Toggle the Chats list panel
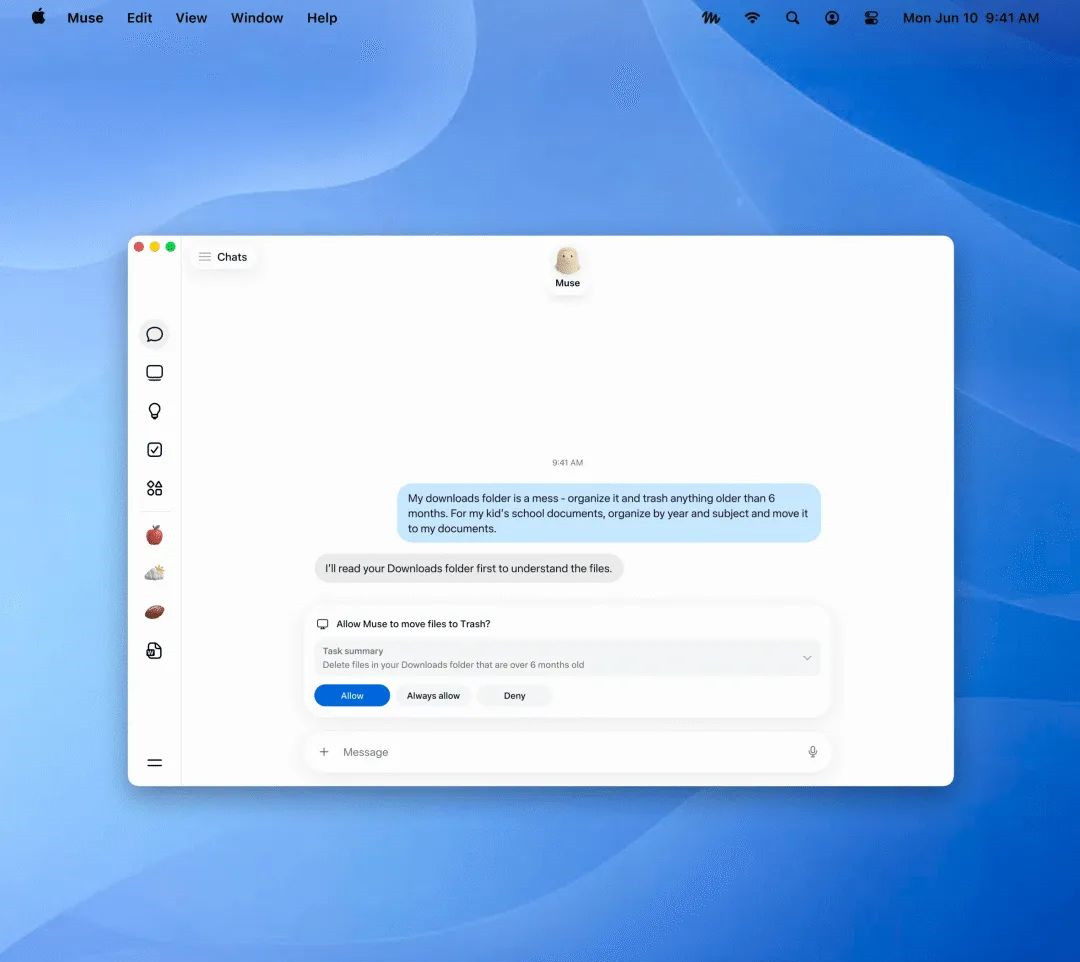1080x962 pixels. (223, 257)
